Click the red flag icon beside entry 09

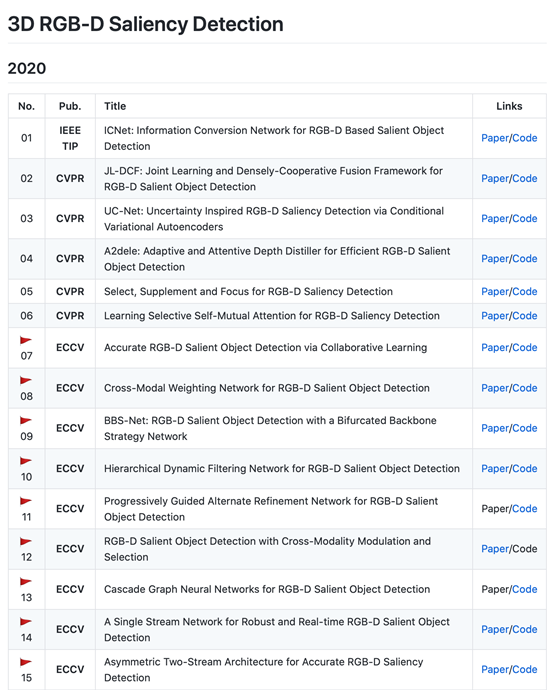pos(26,421)
